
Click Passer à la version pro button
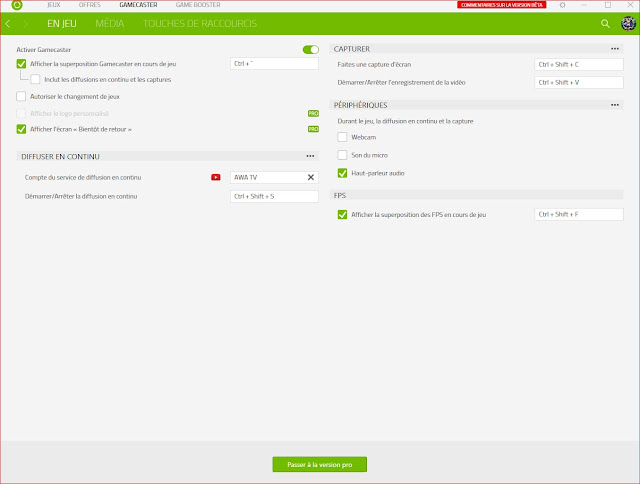click(320, 464)
